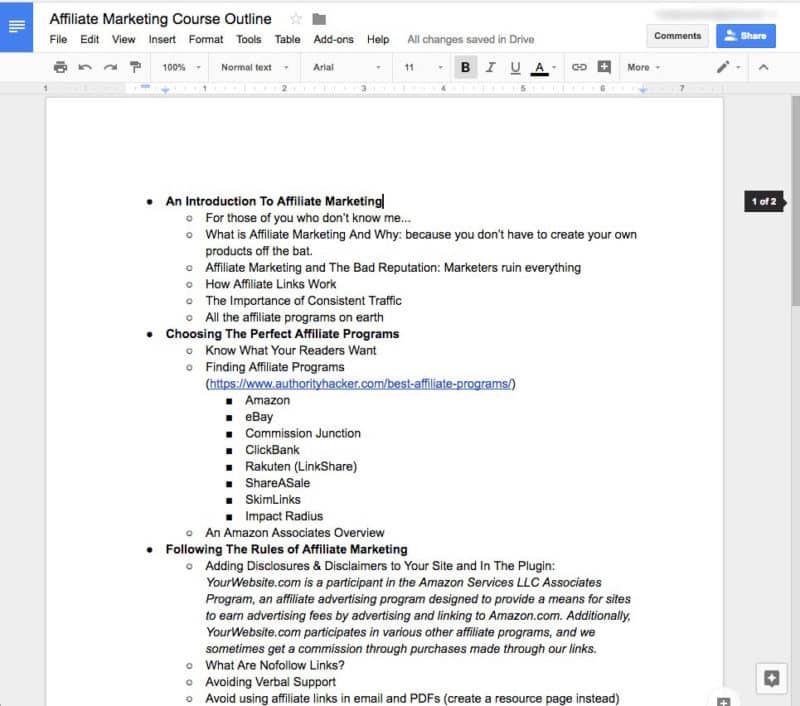Open the font size 11 dropdown
The width and height of the screenshot is (800, 706).
pos(423,67)
